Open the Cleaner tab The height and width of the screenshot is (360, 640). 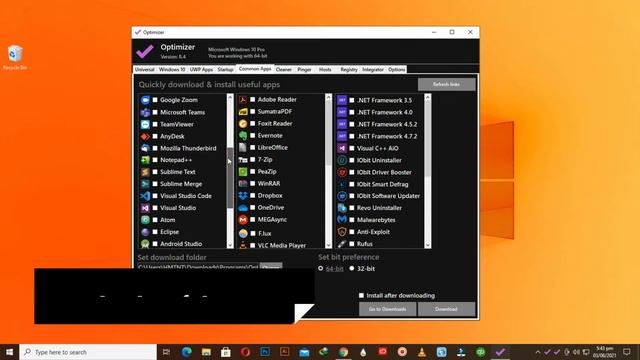284,69
